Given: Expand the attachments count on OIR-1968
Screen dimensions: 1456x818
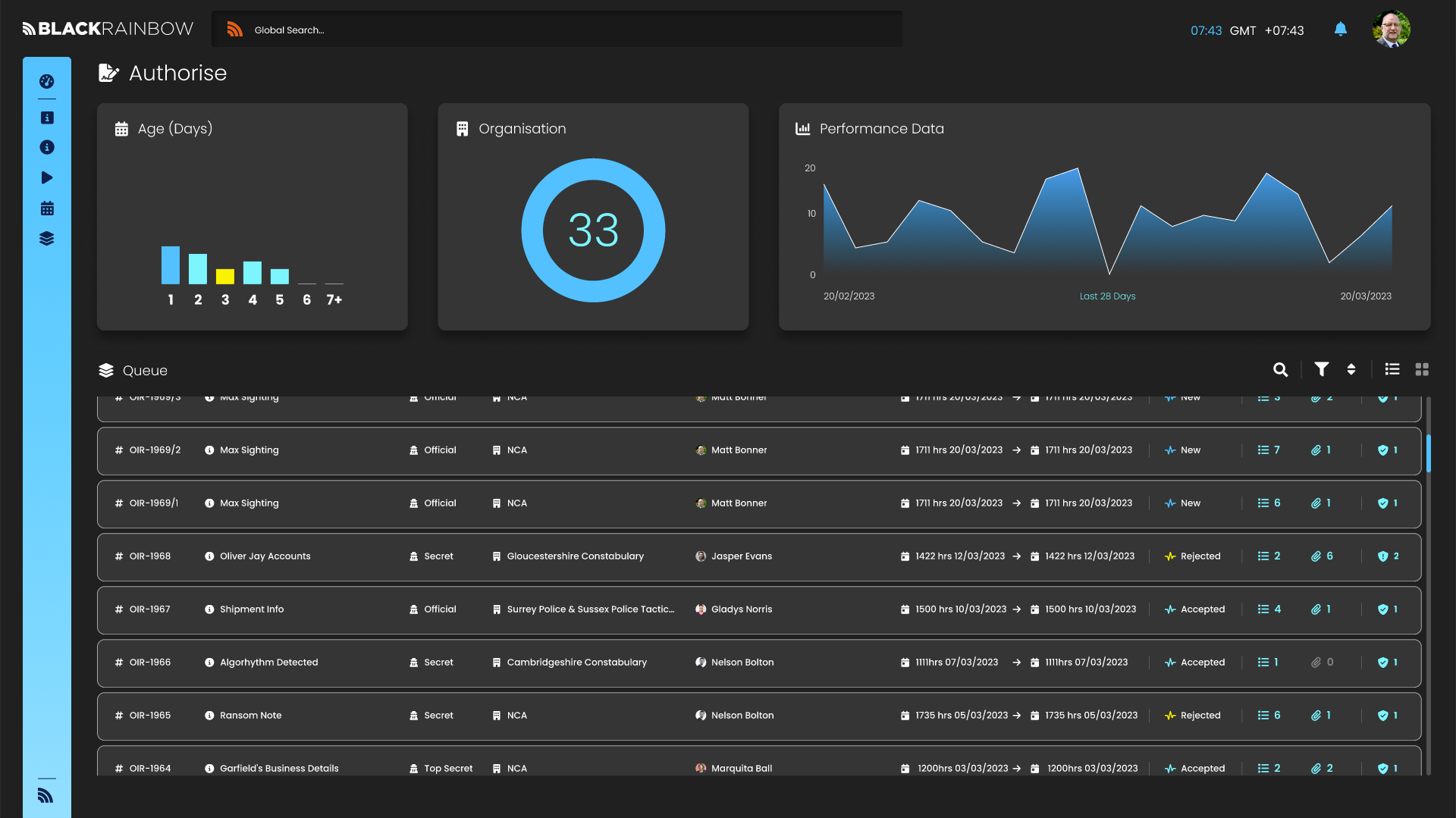Looking at the screenshot, I should click(x=1323, y=556).
